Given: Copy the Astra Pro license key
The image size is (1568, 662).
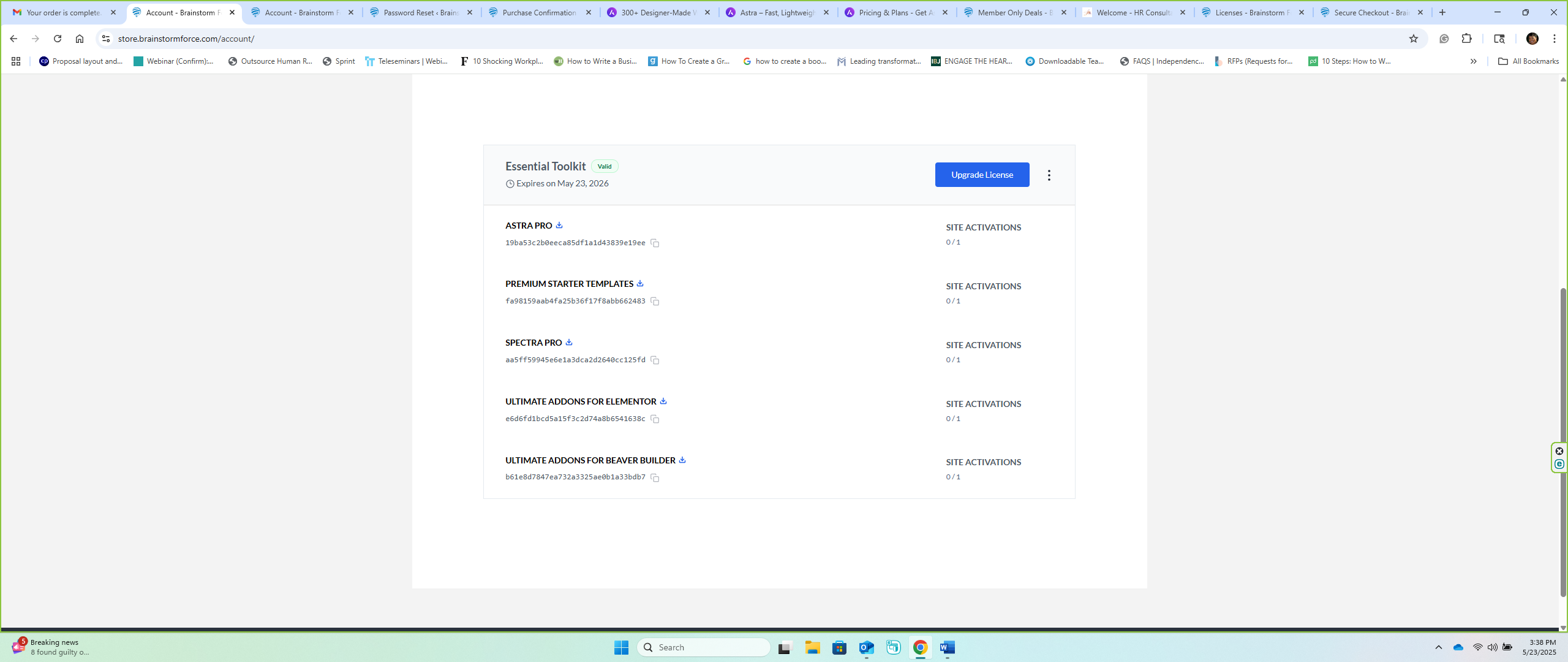Looking at the screenshot, I should click(655, 243).
